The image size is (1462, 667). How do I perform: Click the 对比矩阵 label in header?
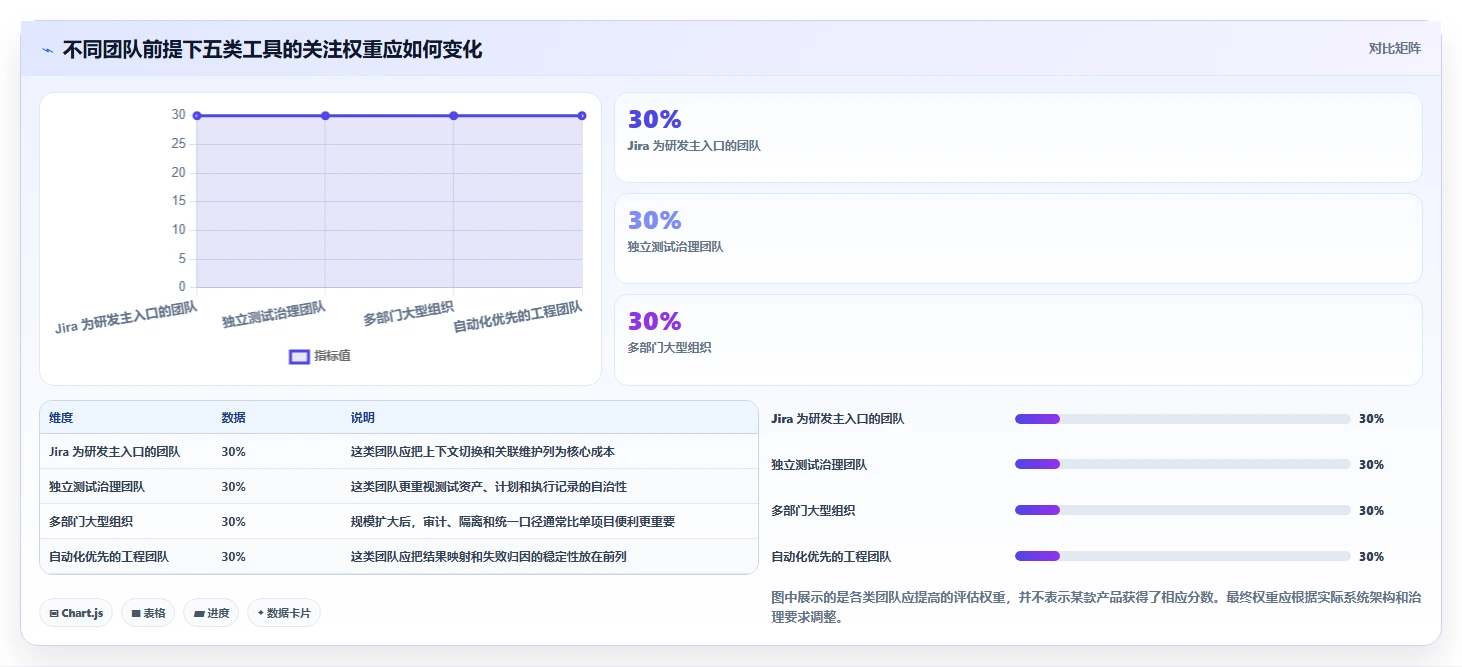click(1394, 48)
